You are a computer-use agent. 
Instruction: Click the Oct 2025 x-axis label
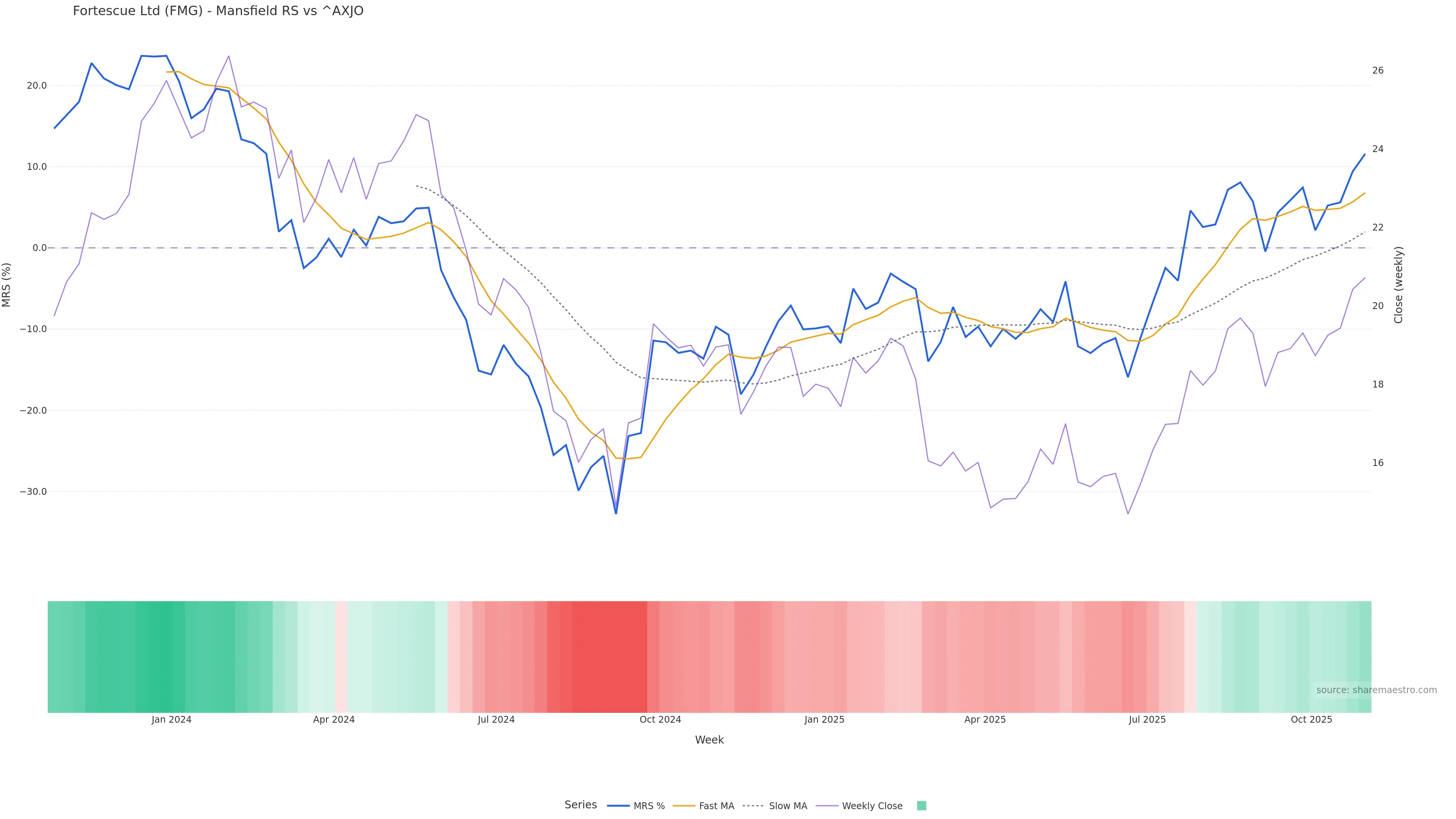1311,720
